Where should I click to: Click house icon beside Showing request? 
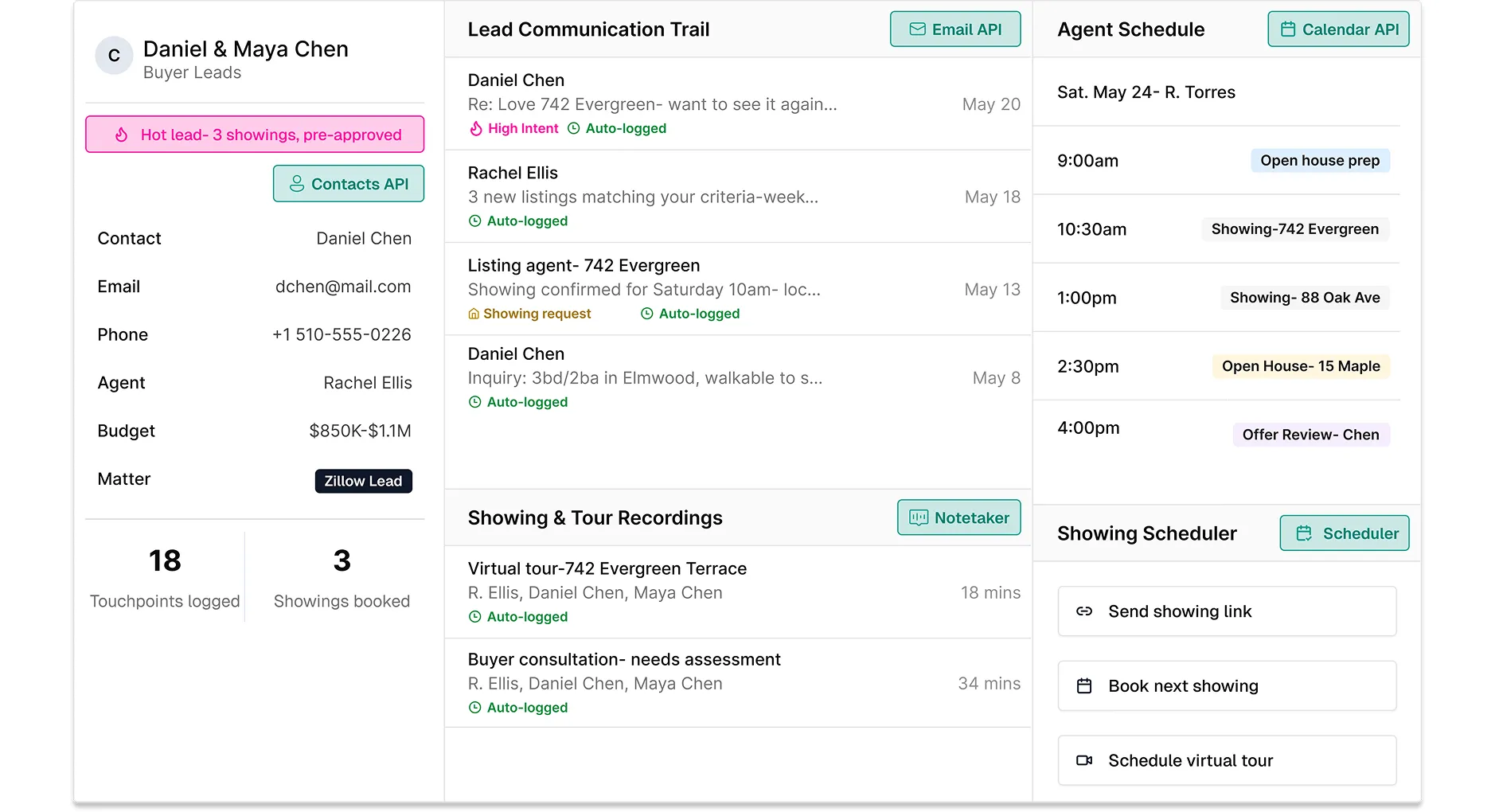[474, 314]
